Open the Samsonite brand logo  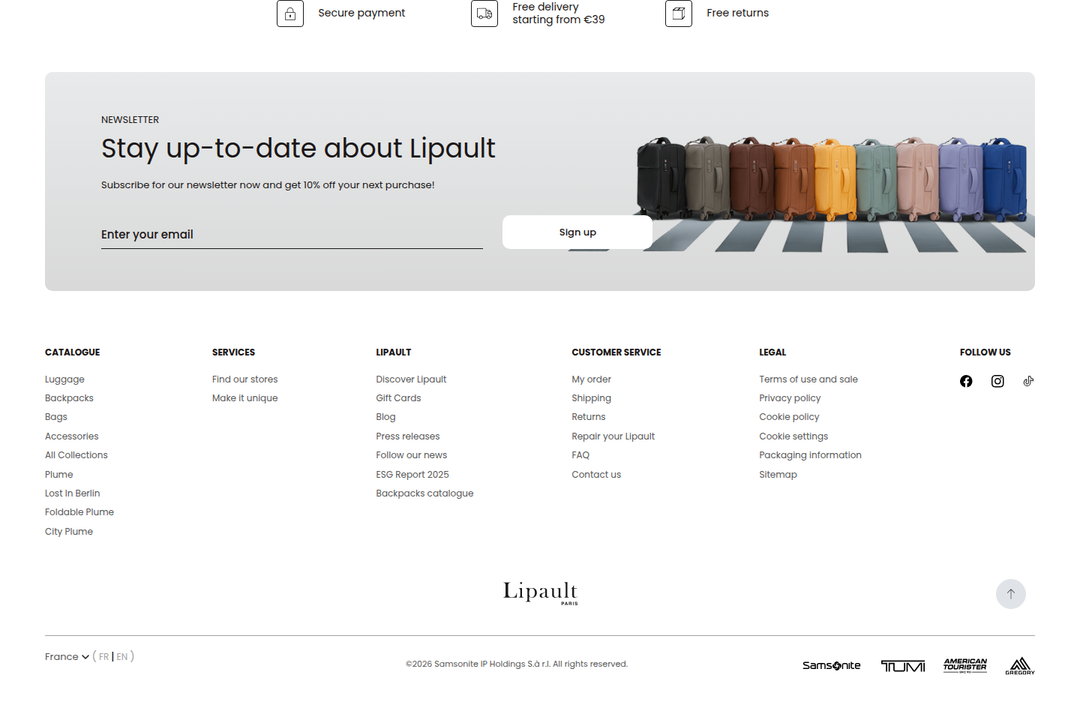pyautogui.click(x=831, y=665)
